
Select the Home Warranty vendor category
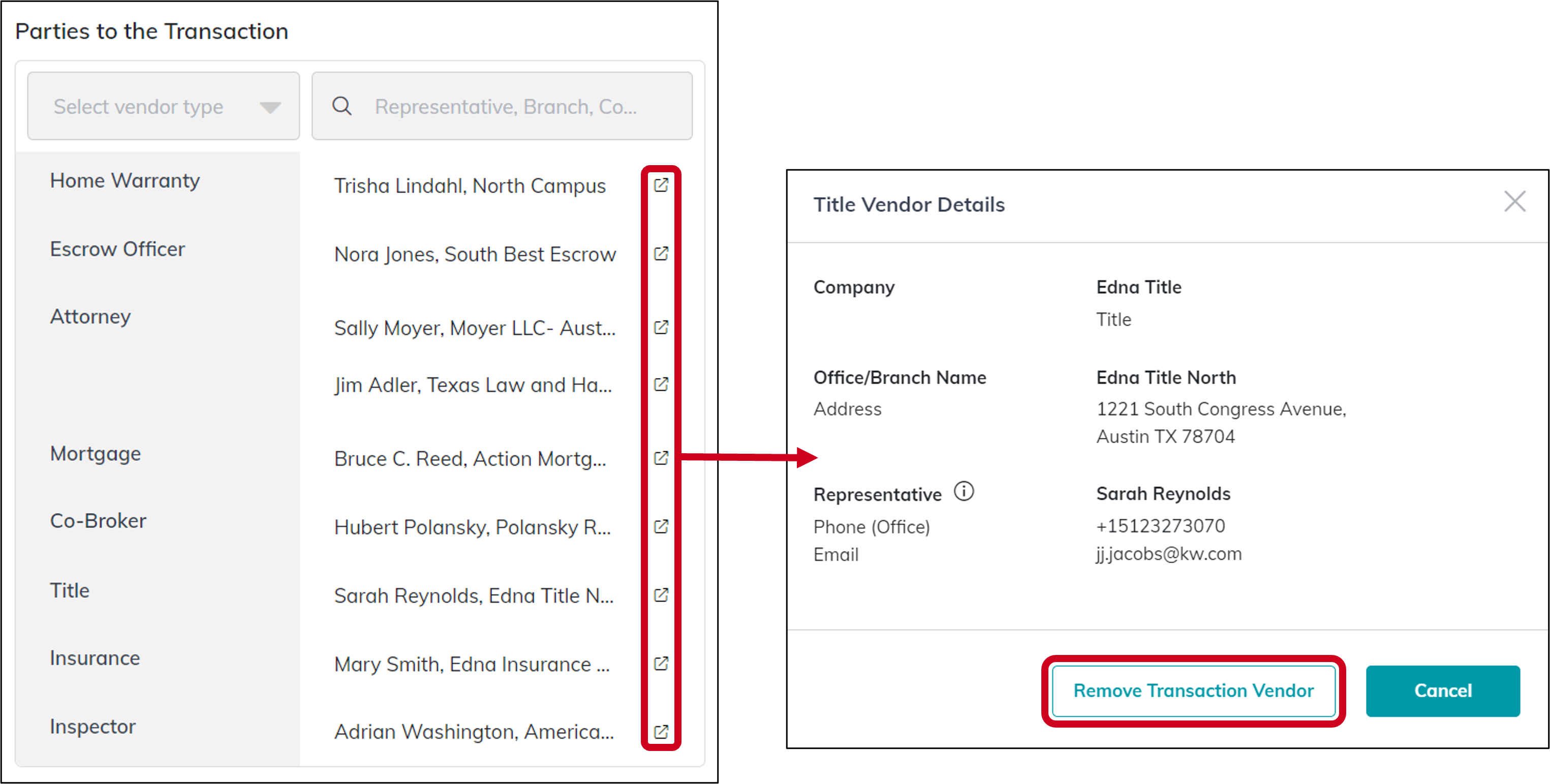tap(125, 180)
